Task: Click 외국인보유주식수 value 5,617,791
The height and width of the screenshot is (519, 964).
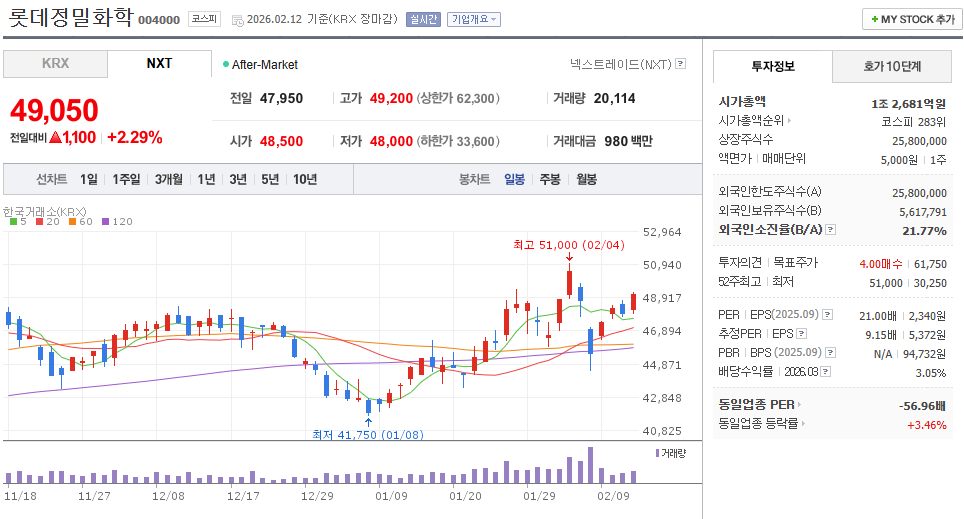Action: point(923,212)
